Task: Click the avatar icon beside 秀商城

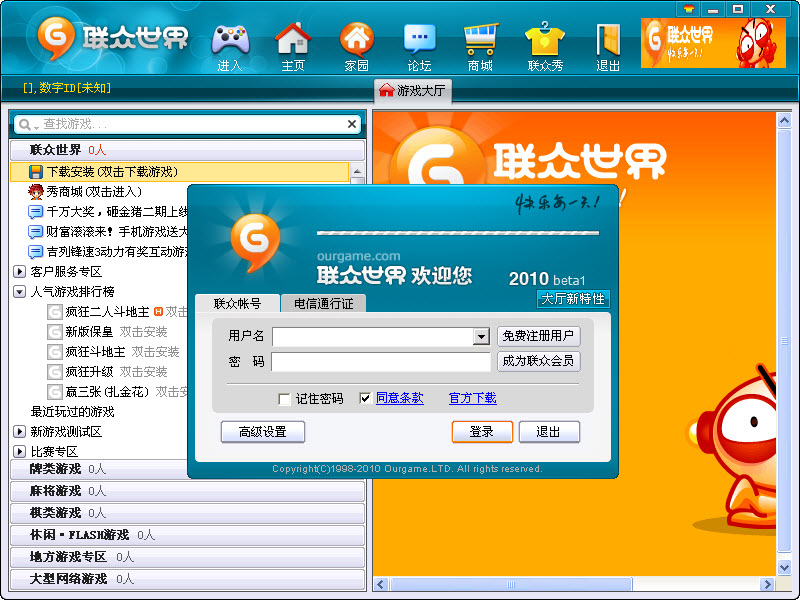Action: point(35,192)
